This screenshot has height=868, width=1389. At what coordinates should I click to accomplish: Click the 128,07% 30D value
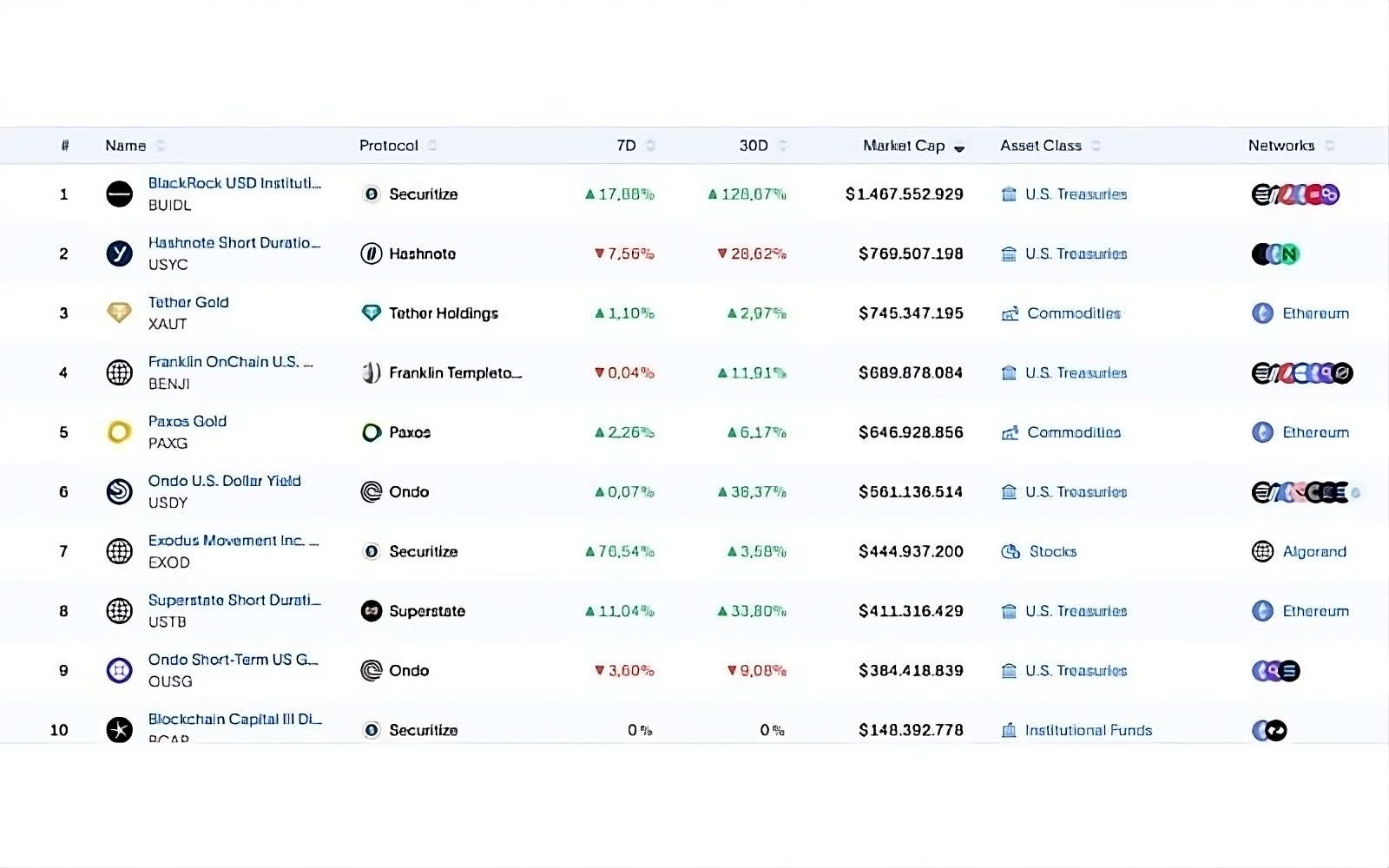pos(747,194)
